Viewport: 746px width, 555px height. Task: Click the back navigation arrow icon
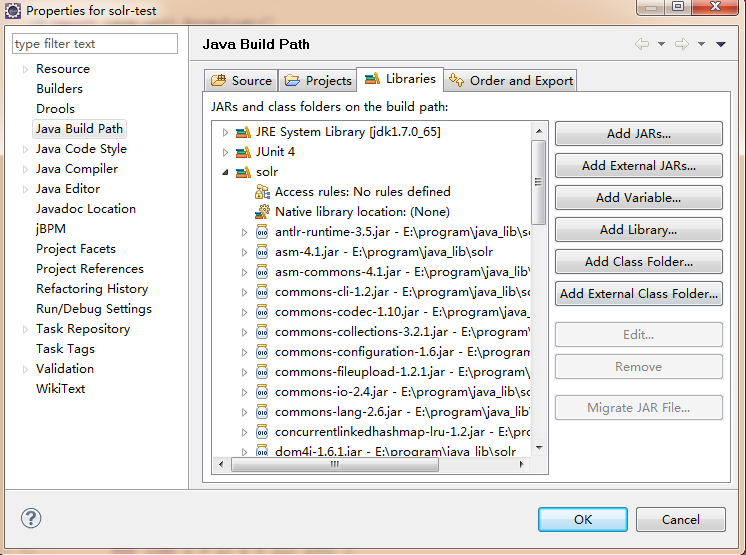click(x=642, y=44)
